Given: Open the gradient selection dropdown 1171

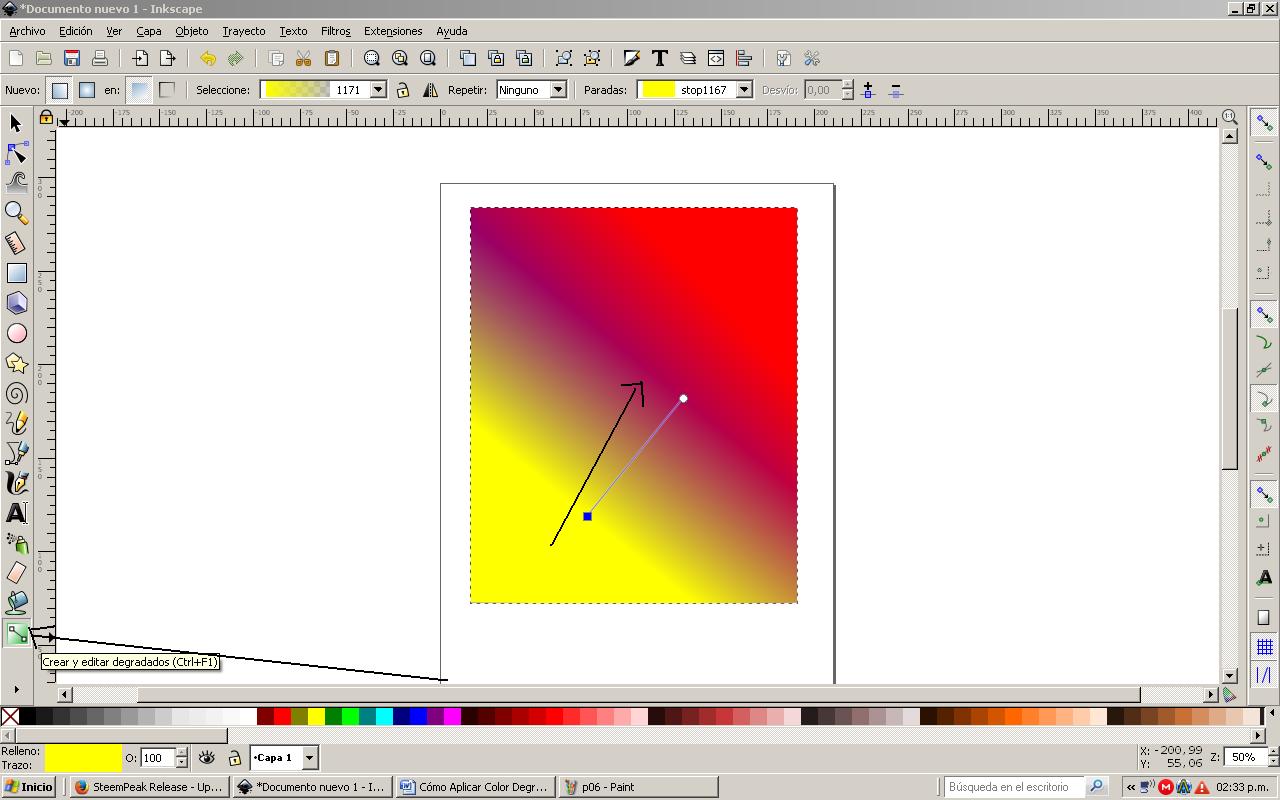Looking at the screenshot, I should (x=378, y=90).
